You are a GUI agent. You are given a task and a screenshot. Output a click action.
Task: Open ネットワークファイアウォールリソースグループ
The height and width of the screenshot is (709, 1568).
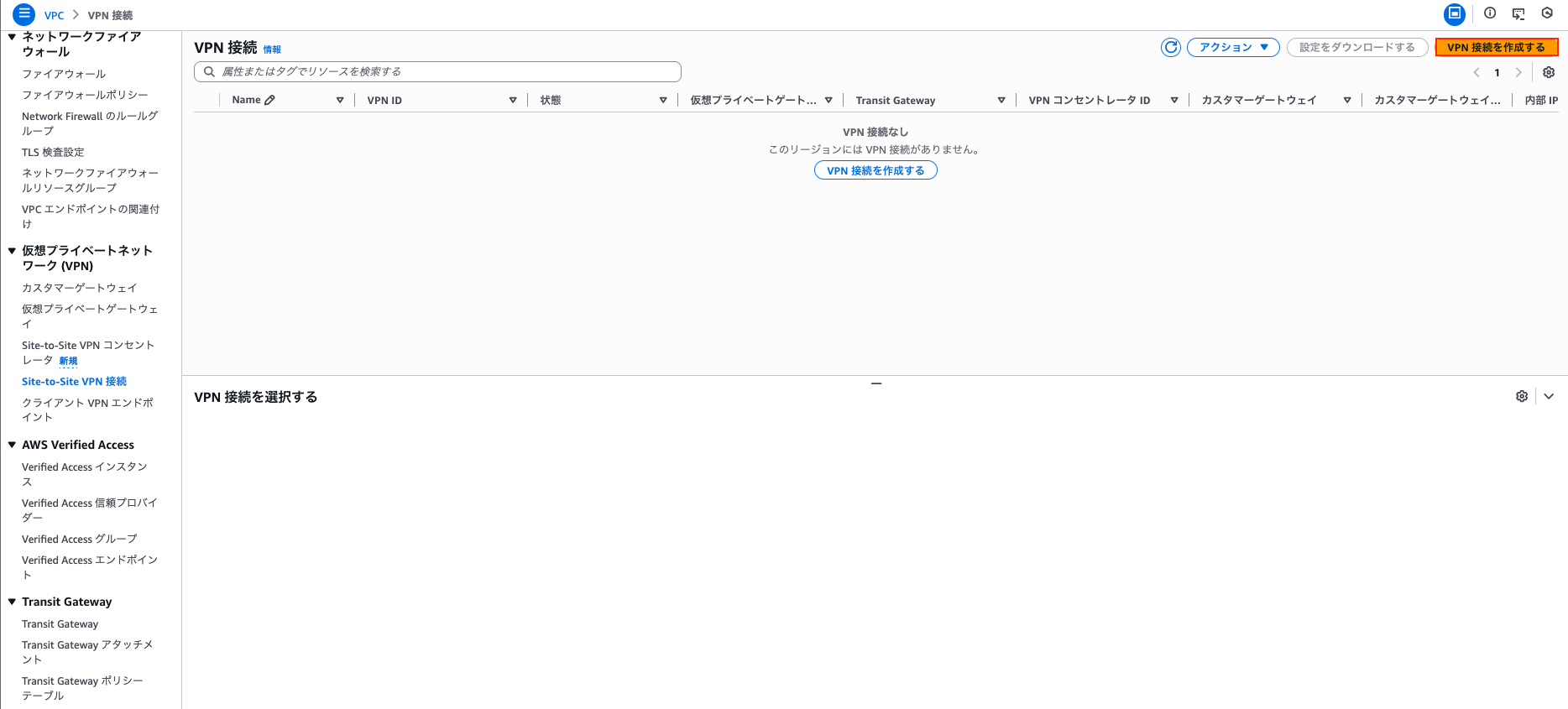[x=90, y=180]
